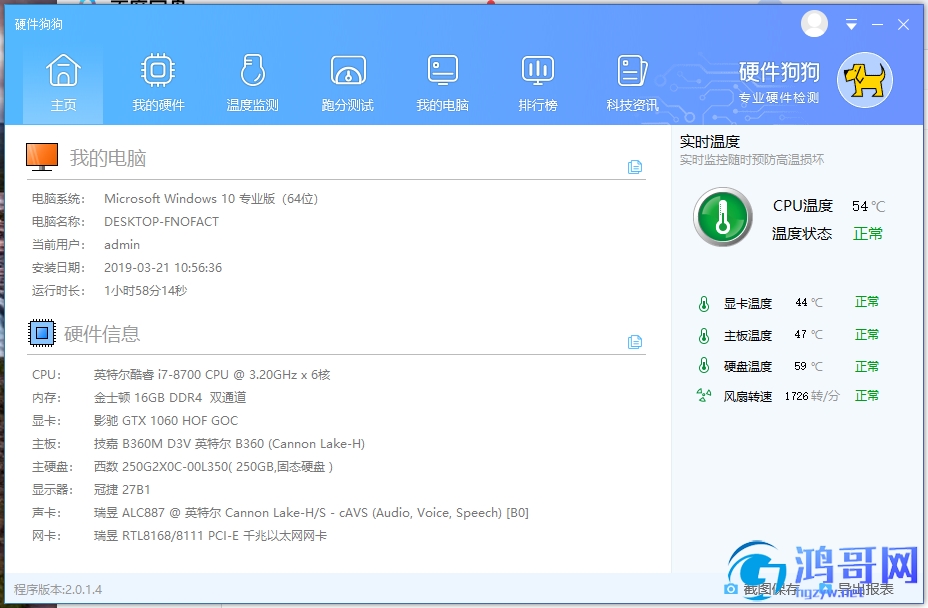Select CPU i7-8700 3.20GHz text
This screenshot has width=928, height=608.
[212, 375]
